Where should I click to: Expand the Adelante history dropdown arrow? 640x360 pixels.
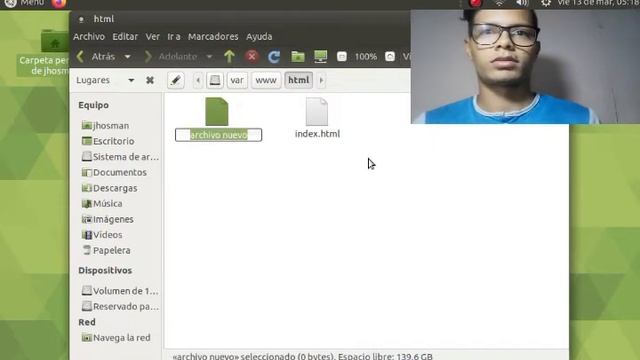coord(209,57)
